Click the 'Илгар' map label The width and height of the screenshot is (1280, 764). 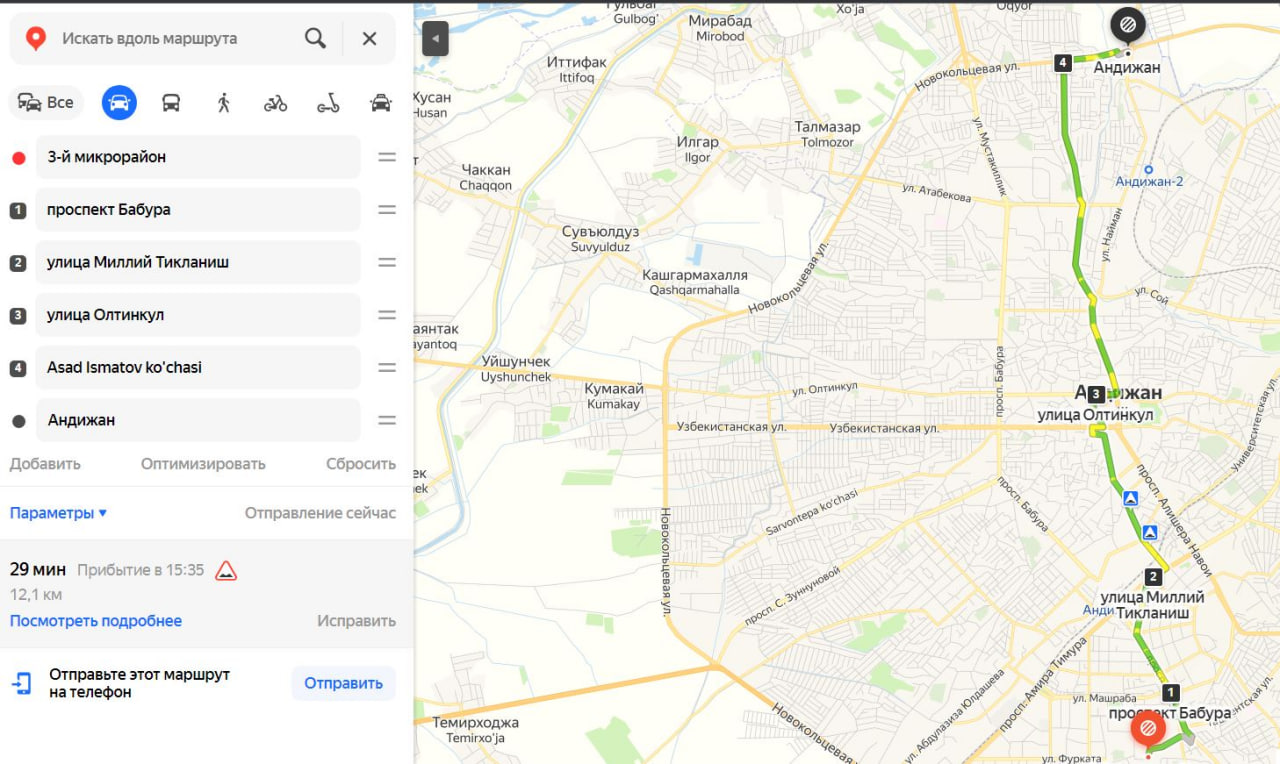[x=697, y=142]
